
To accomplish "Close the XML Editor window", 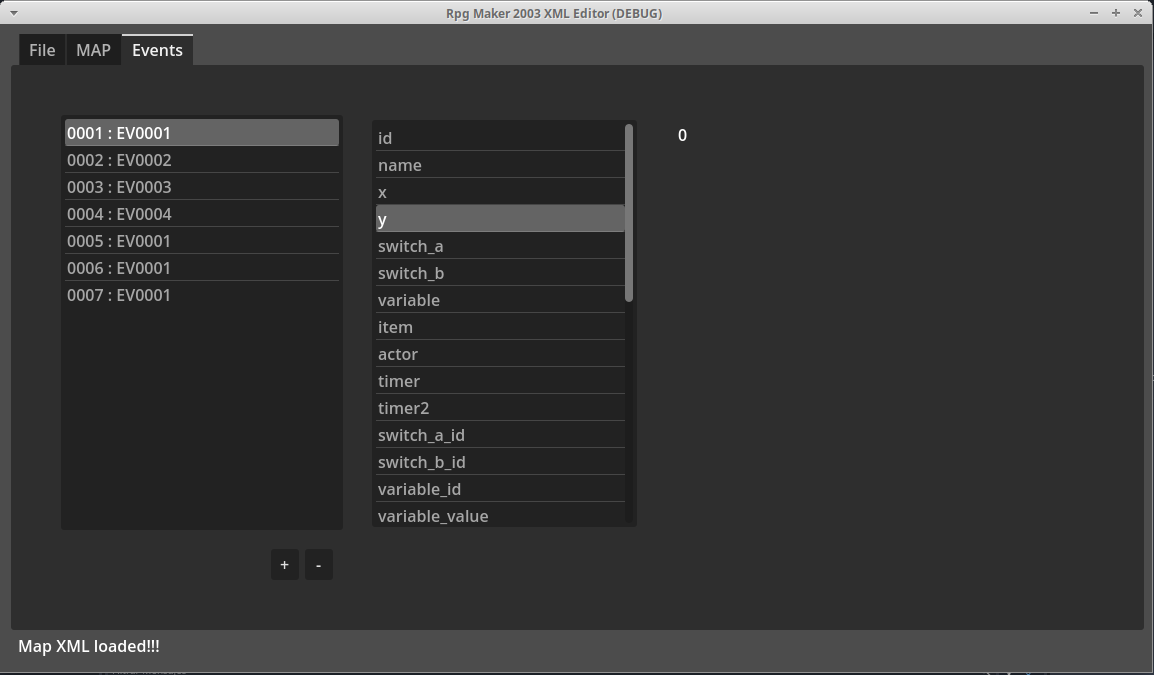I will pos(1138,13).
